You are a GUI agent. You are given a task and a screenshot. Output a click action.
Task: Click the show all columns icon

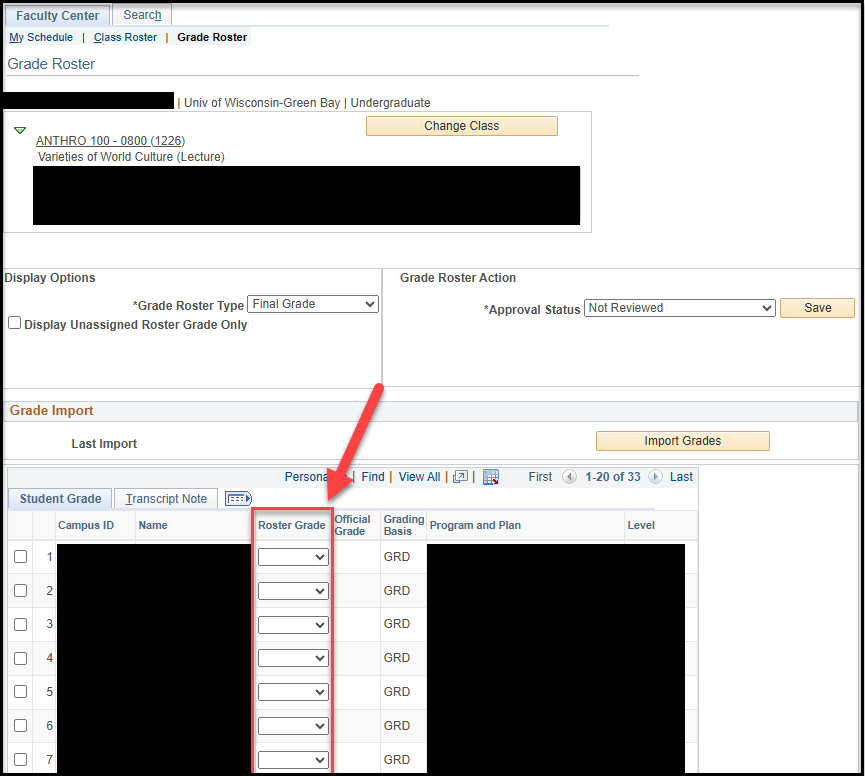click(238, 498)
